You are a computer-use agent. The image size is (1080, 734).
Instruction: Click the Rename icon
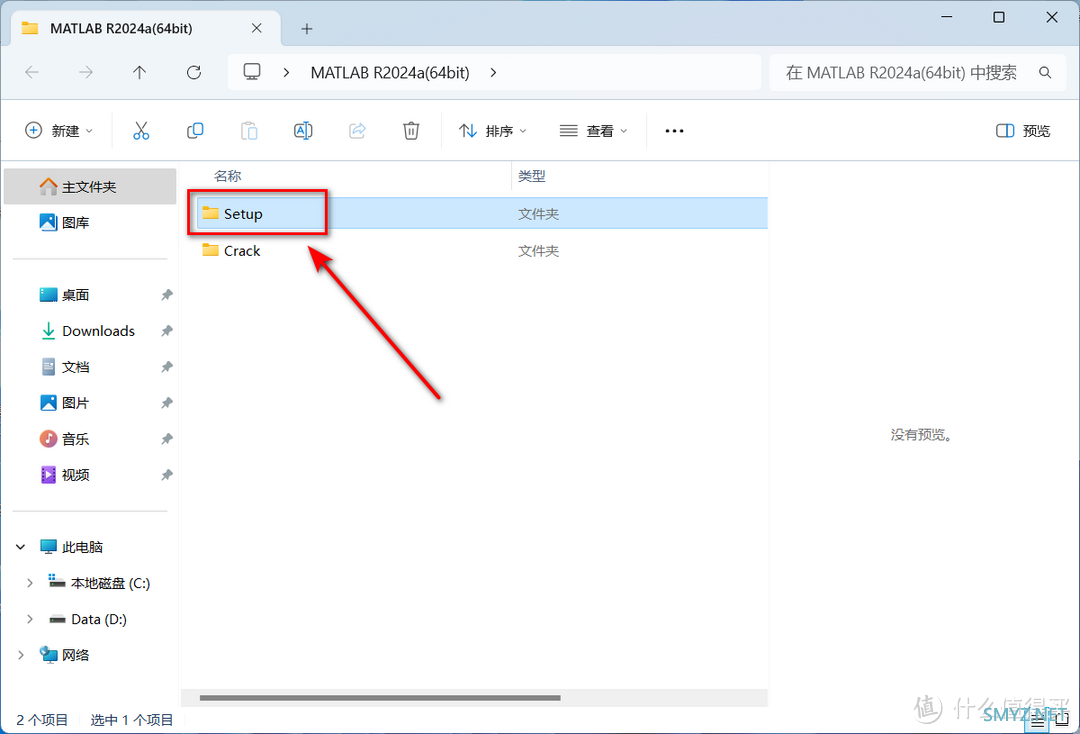point(303,131)
